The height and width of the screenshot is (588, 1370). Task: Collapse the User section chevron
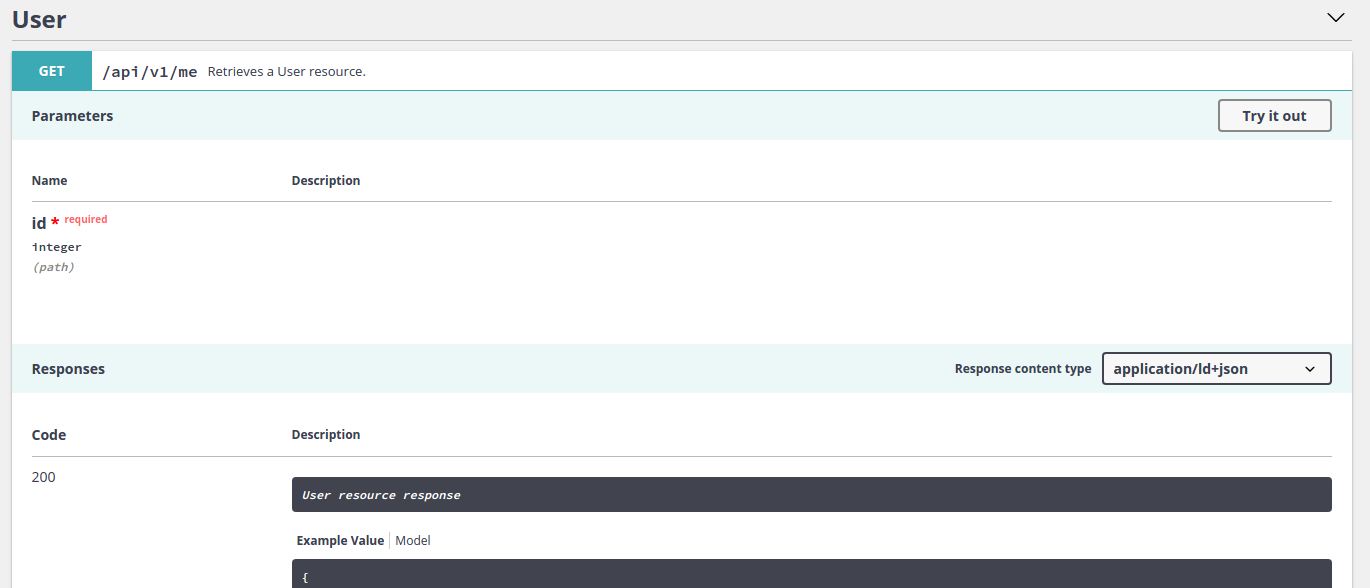pyautogui.click(x=1336, y=18)
